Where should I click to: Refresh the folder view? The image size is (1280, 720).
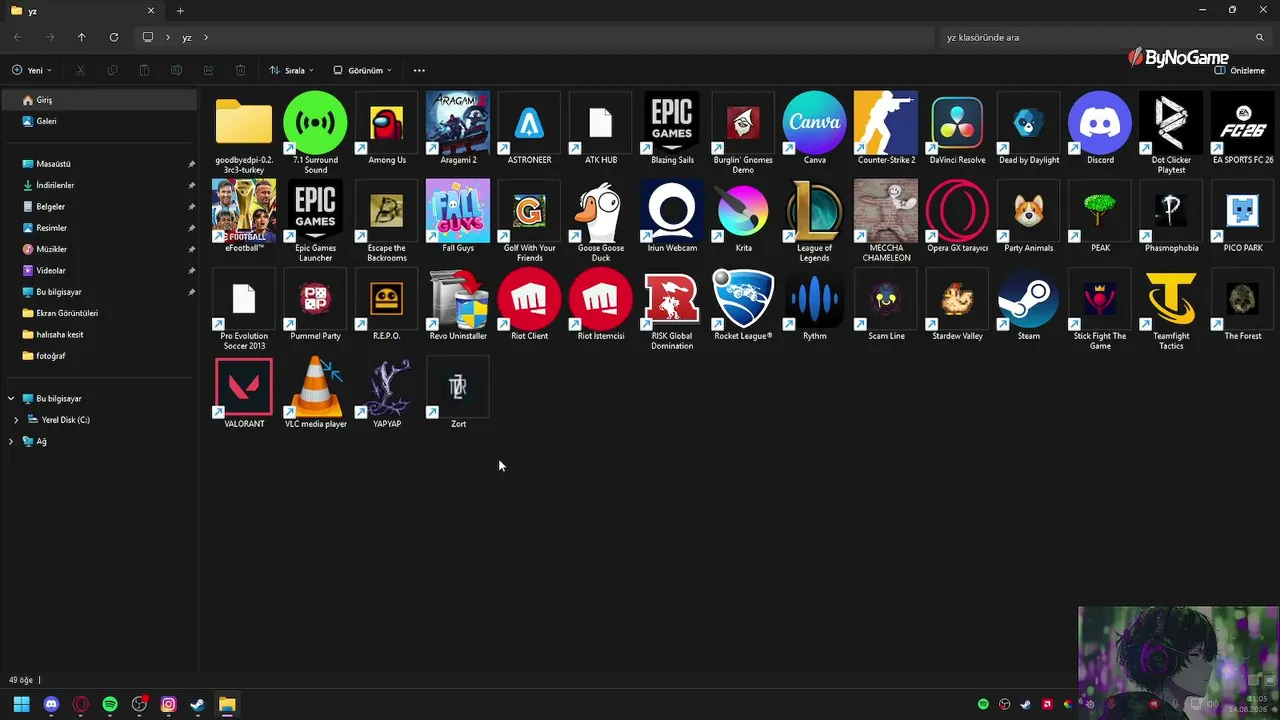[114, 37]
